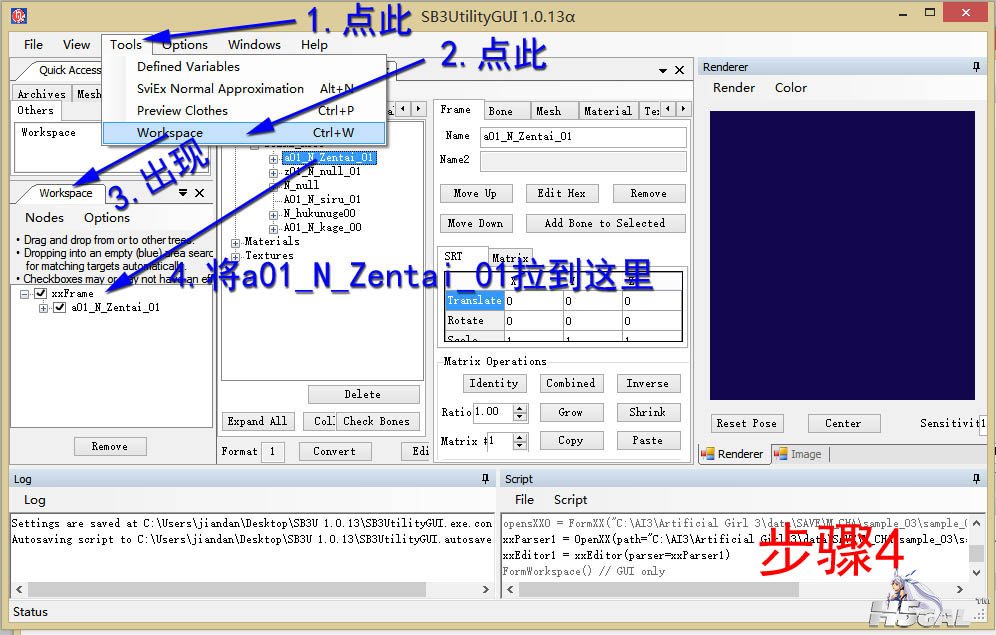The image size is (996, 635).
Task: Expand the z01_N_null_01 tree node
Action: (x=273, y=173)
